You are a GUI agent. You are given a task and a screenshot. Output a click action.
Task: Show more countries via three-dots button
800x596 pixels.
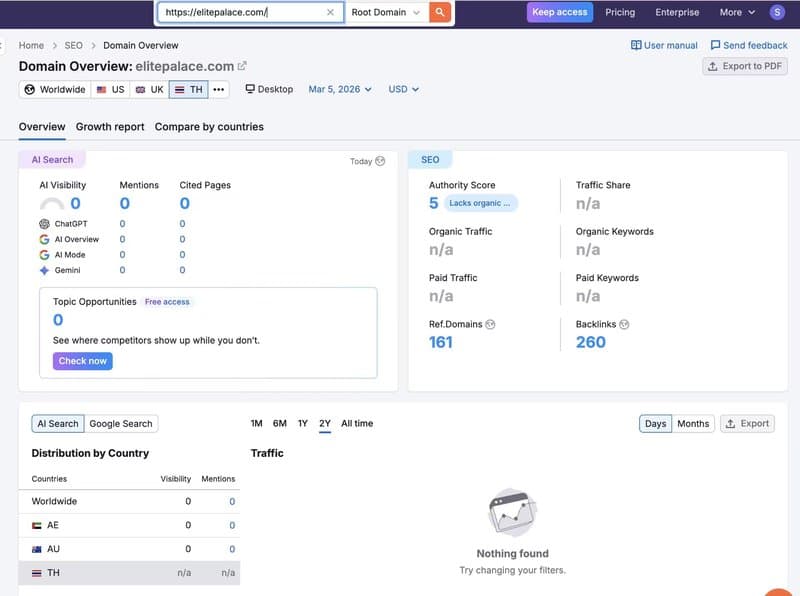[x=219, y=89]
